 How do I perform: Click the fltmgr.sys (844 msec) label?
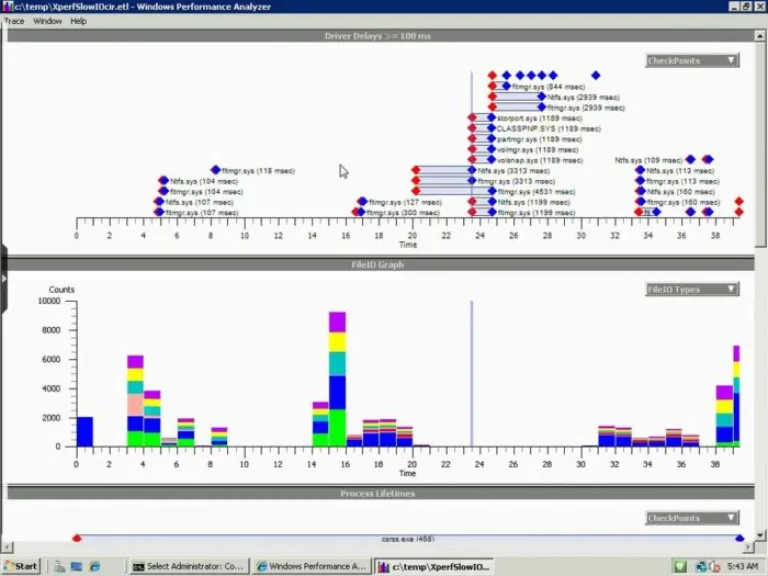548,87
